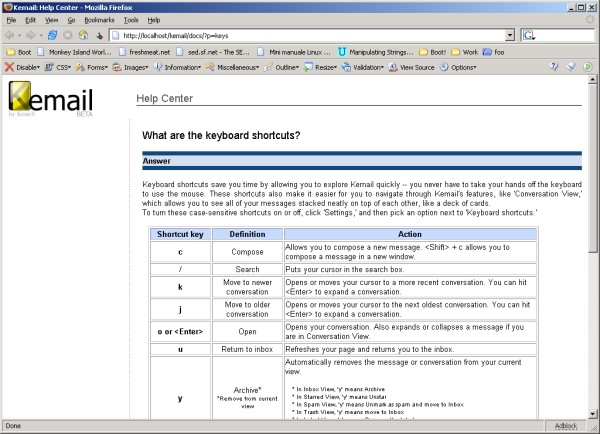600x434 pixels.
Task: Click the 'Shortcut key' column header
Action: pos(180,234)
